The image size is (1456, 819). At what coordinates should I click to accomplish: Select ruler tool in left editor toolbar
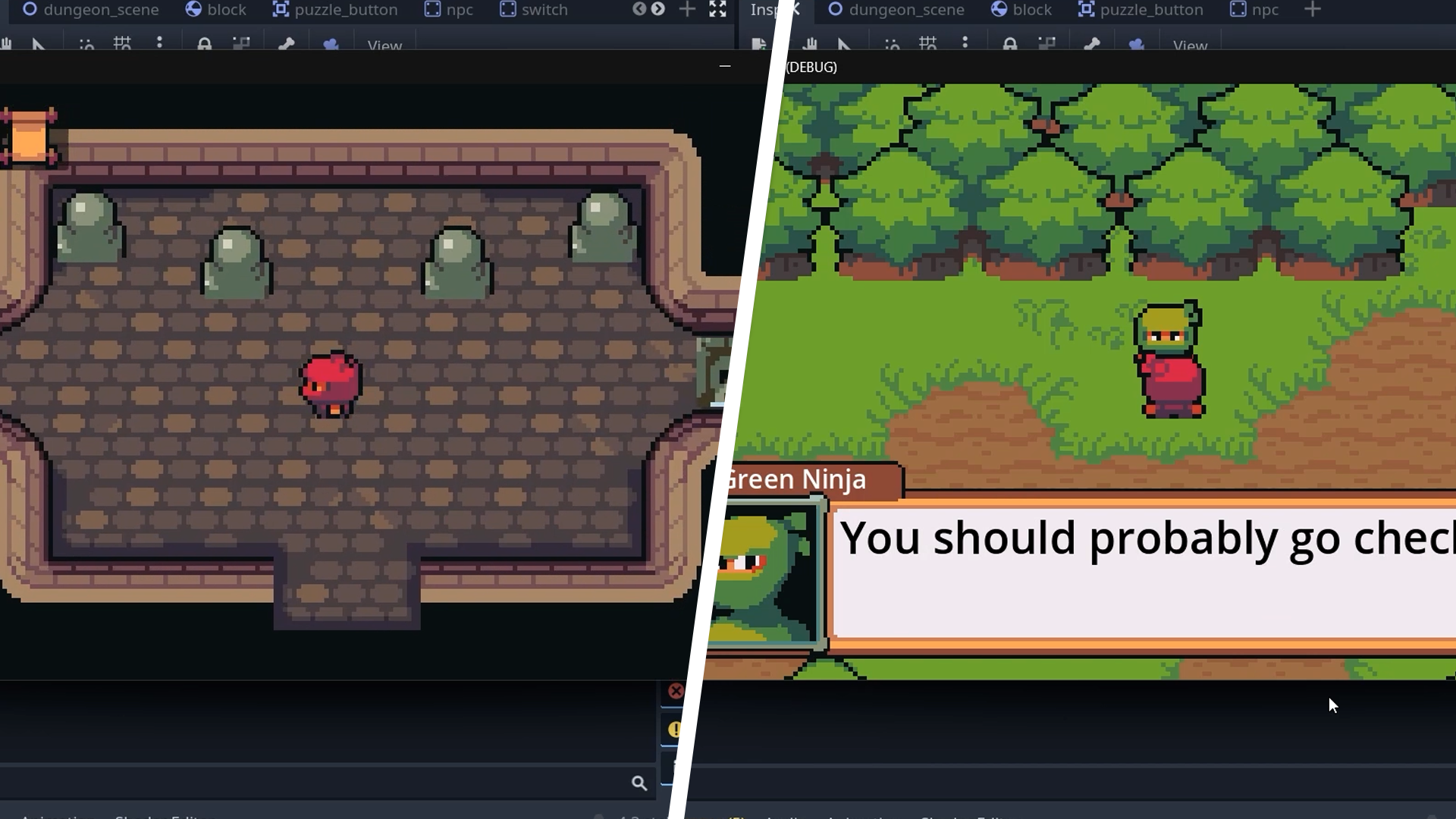(39, 45)
